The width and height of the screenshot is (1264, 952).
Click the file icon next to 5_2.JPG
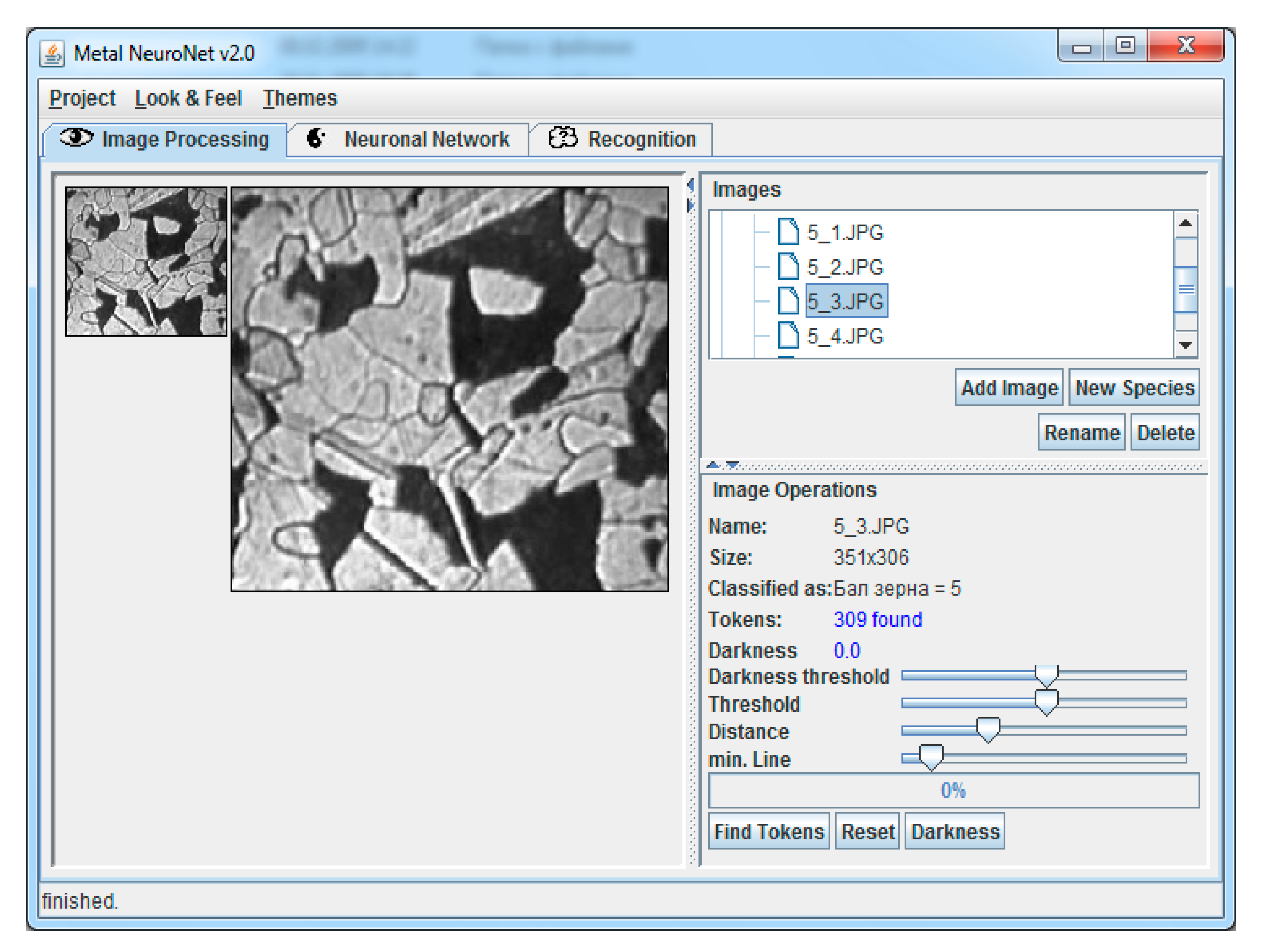[x=788, y=267]
